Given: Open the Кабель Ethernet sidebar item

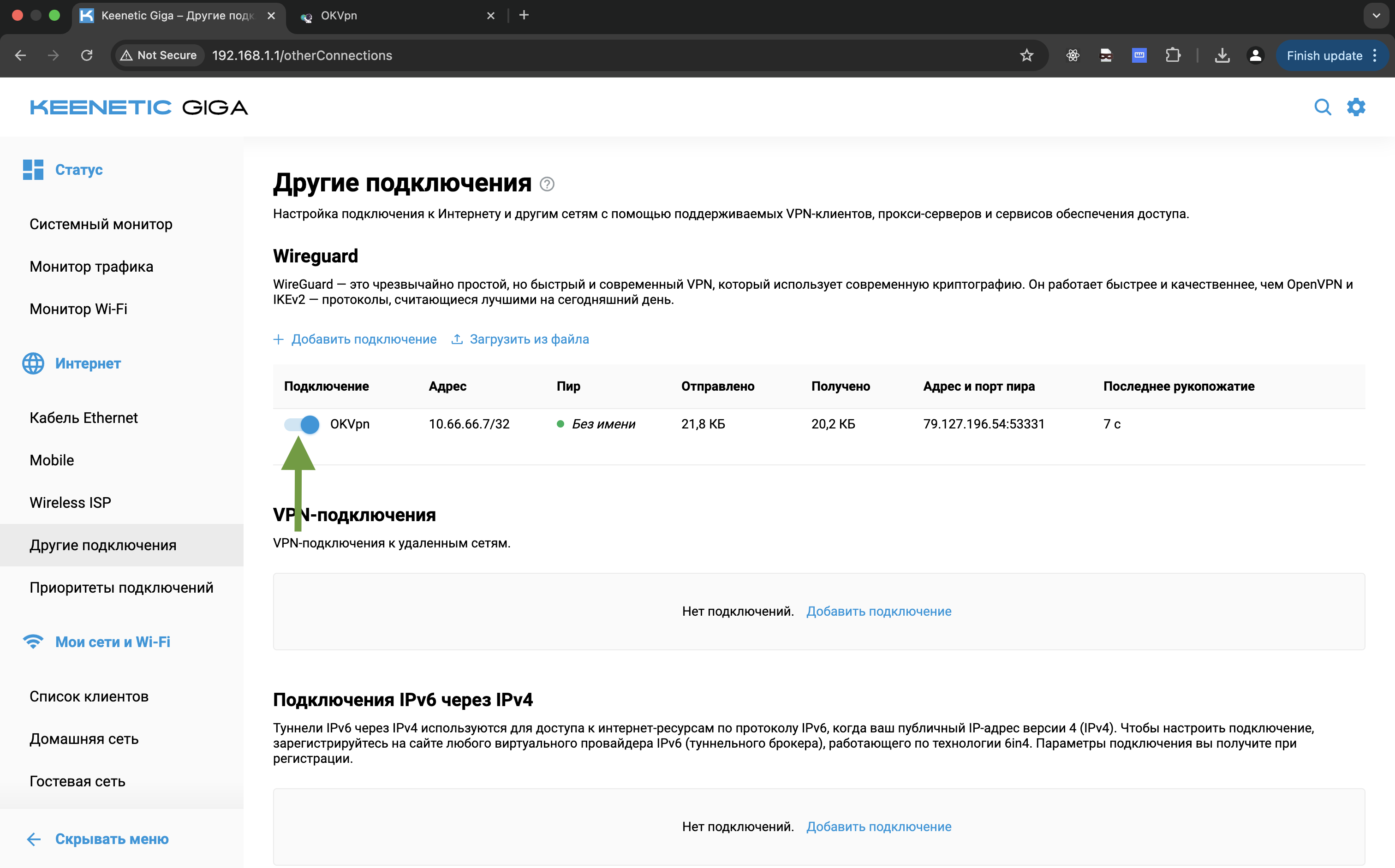Looking at the screenshot, I should point(84,418).
